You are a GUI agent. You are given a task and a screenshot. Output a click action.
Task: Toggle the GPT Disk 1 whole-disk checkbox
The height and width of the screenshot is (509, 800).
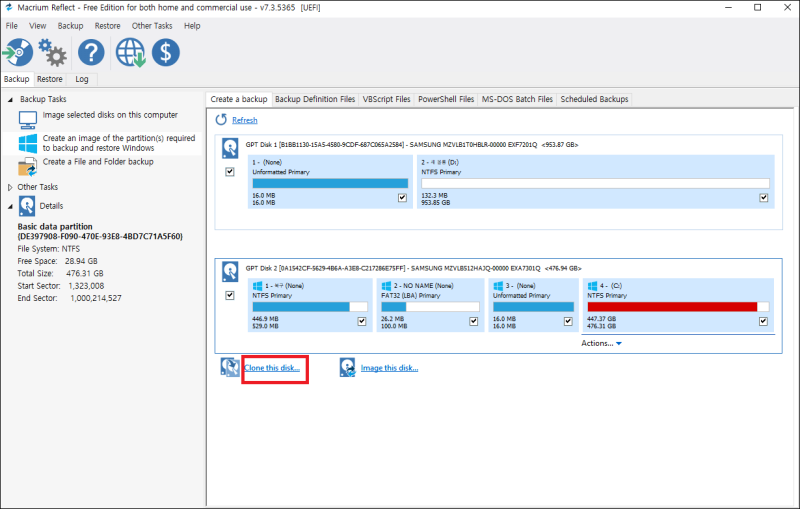tap(230, 172)
